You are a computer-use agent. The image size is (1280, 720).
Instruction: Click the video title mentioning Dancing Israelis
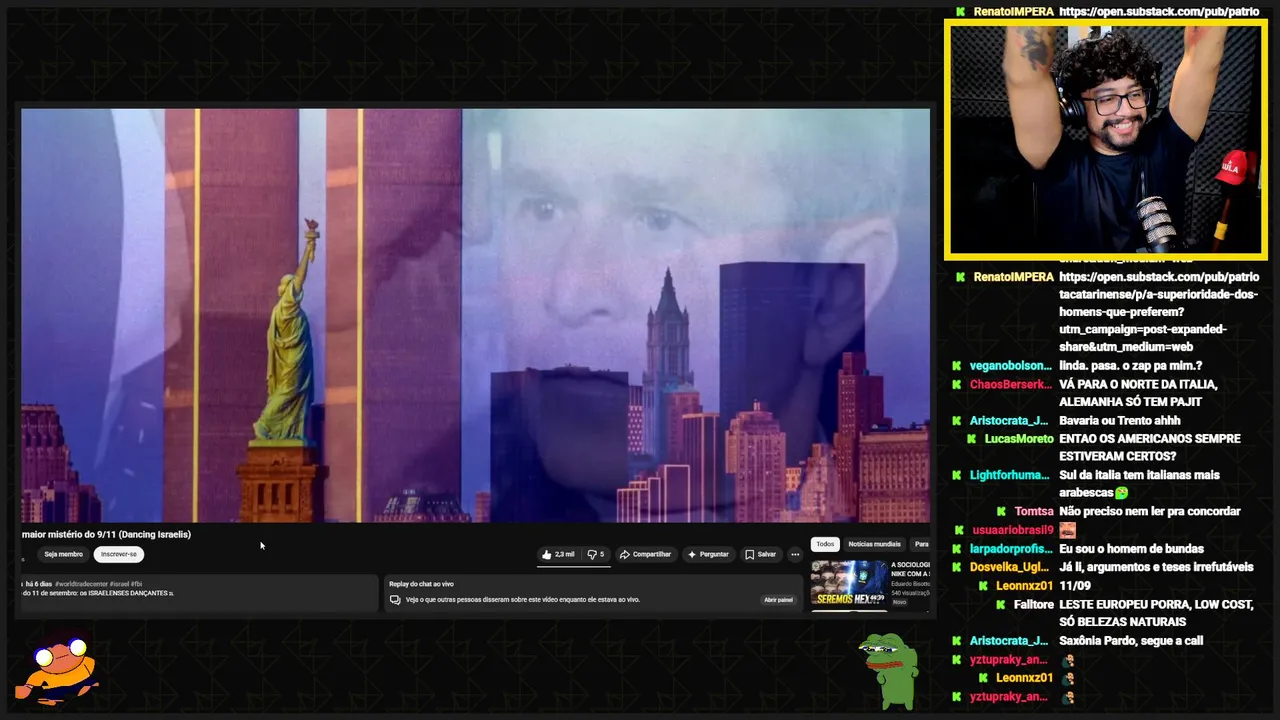(106, 534)
